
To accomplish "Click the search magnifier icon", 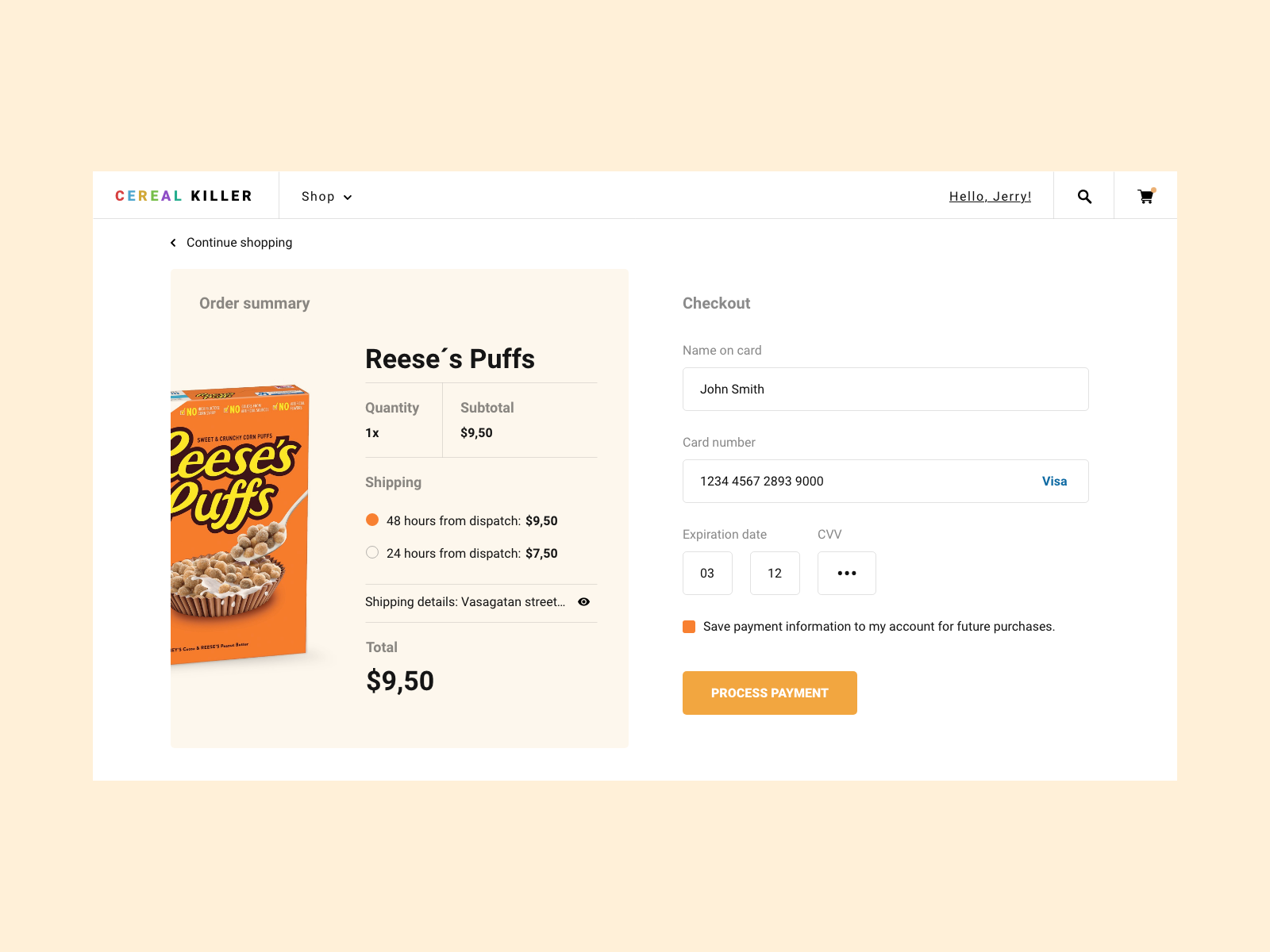I will (1084, 197).
